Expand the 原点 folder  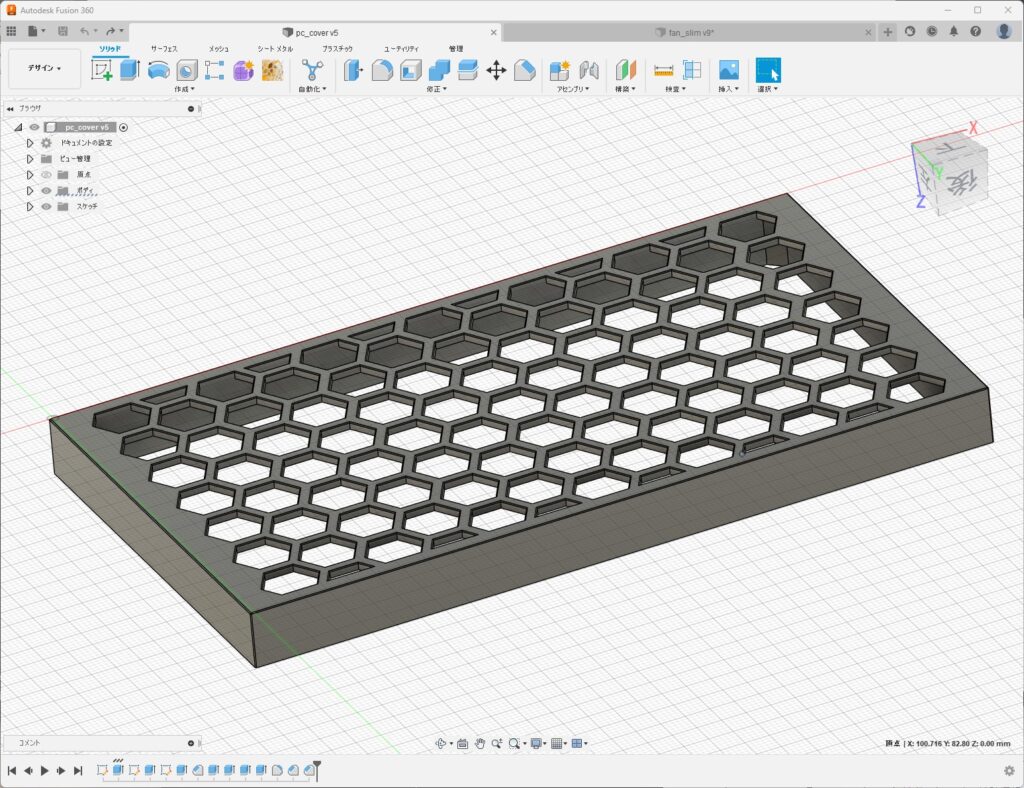tap(29, 174)
